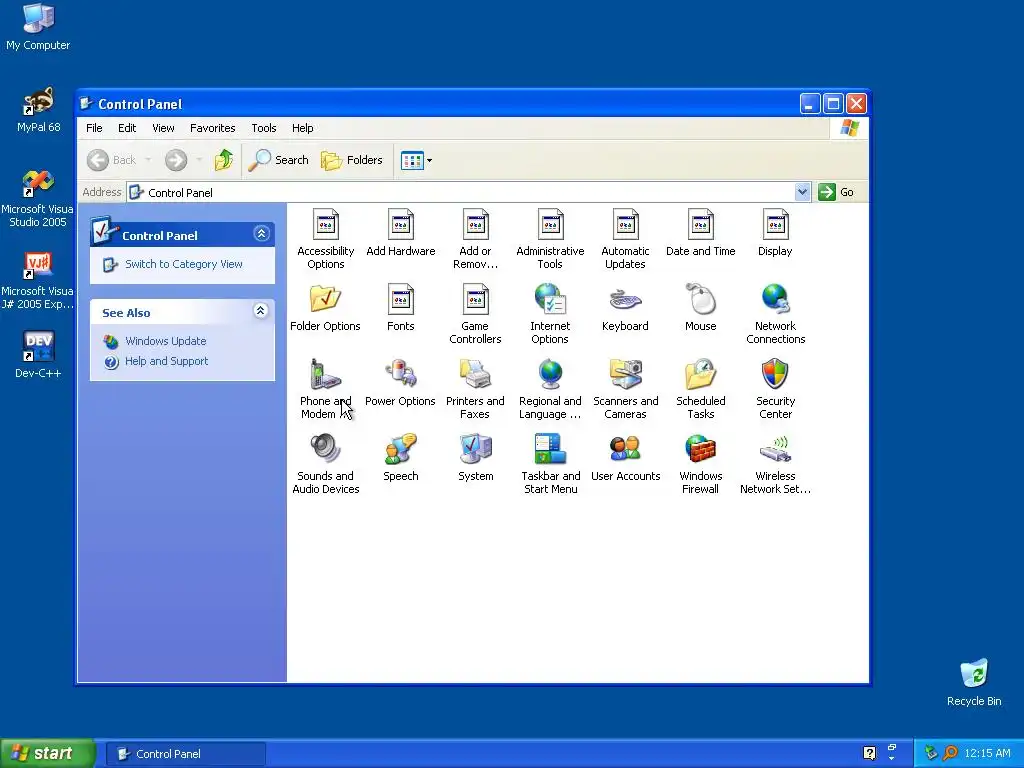Open the File menu
The image size is (1024, 768).
(x=94, y=128)
